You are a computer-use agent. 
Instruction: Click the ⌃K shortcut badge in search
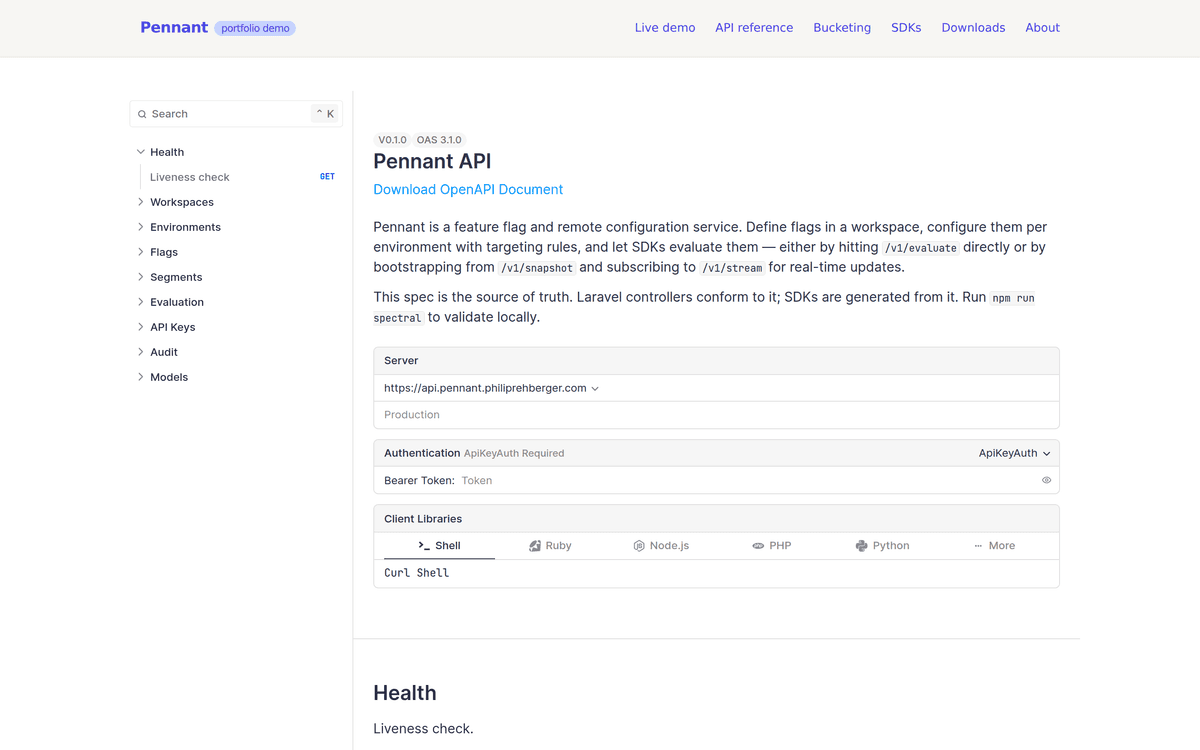325,114
